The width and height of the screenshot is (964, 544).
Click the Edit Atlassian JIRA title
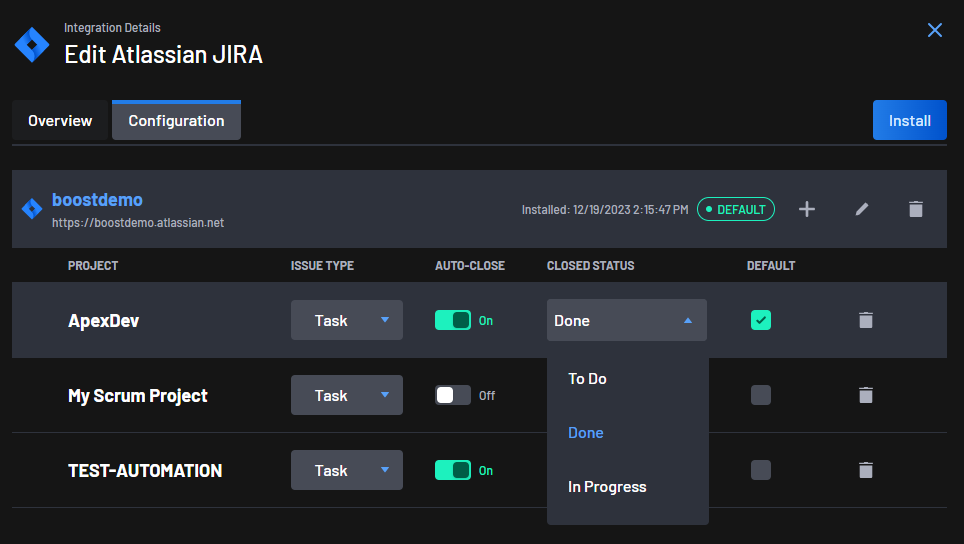pos(164,55)
